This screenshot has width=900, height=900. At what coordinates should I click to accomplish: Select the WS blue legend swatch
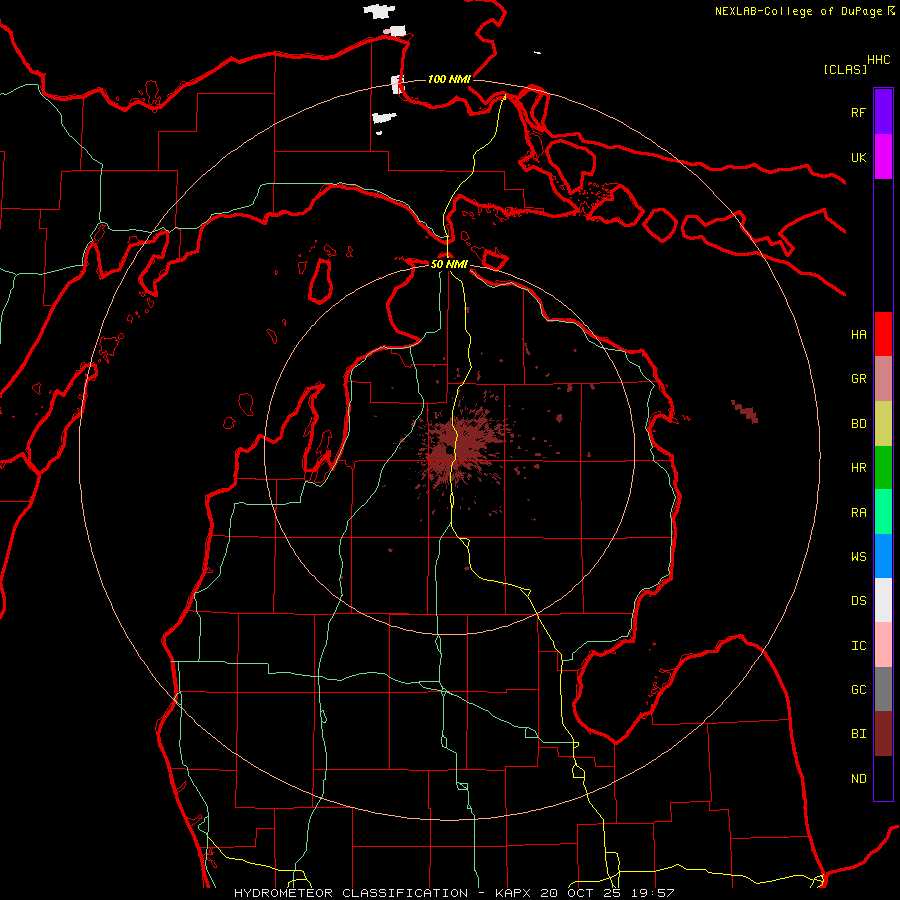[883, 556]
